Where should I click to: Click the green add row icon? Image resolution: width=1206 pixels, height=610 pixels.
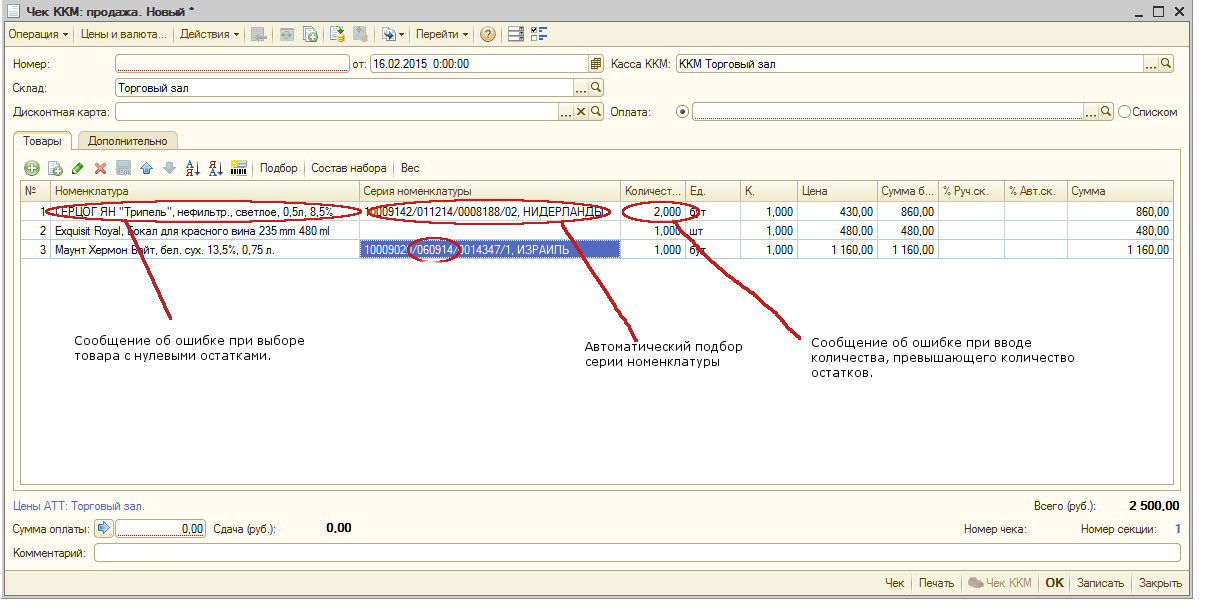[32, 168]
